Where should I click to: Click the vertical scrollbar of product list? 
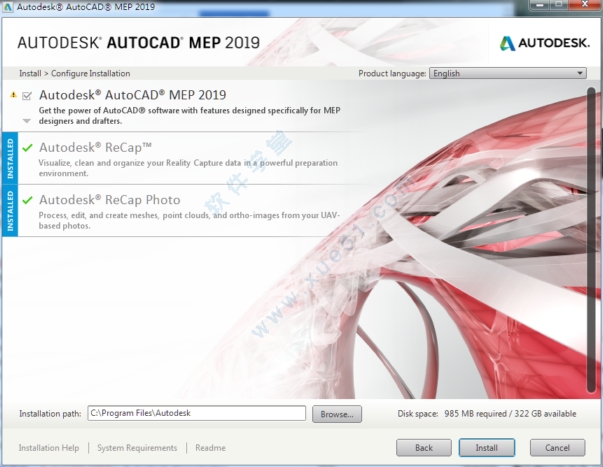tap(591, 240)
